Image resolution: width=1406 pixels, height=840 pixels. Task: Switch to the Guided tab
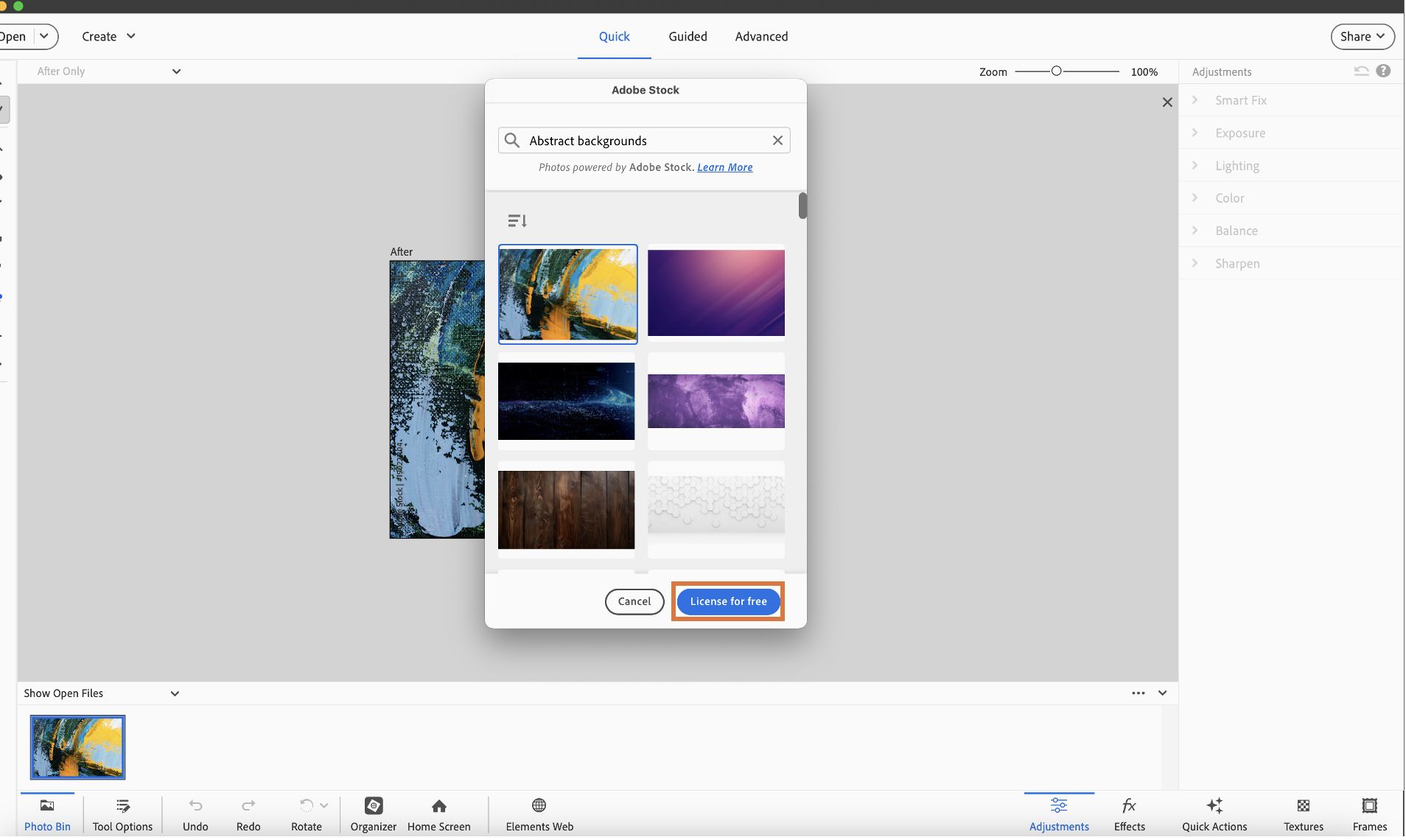(x=687, y=36)
